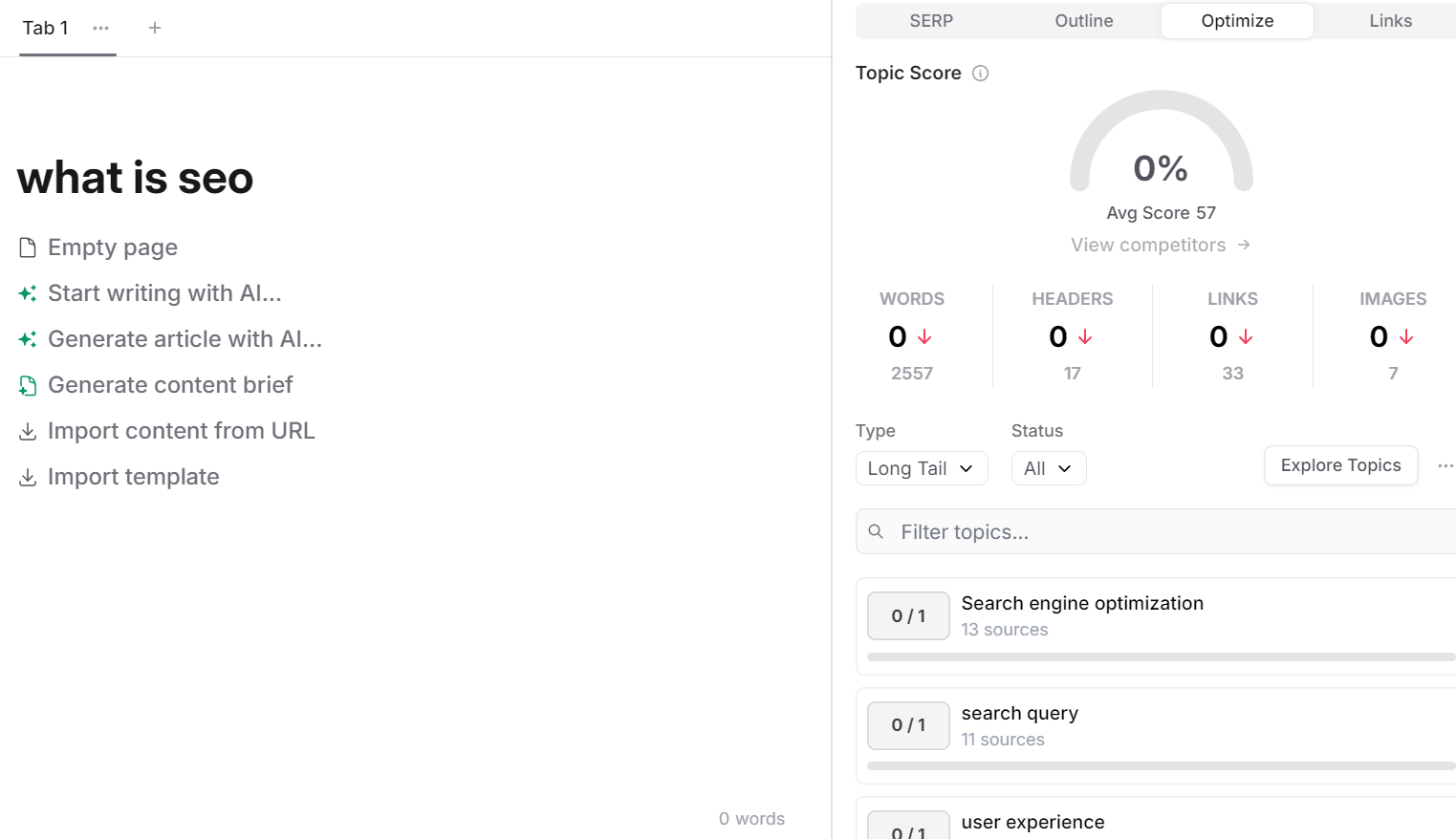Click the 'Search engine optimization' topic name
1456x839 pixels.
pos(1082,603)
